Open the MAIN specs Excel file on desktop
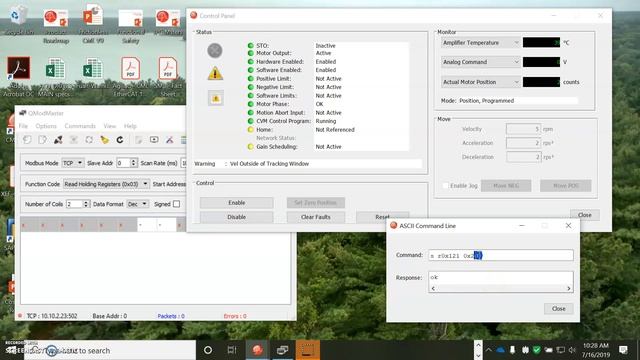The height and width of the screenshot is (360, 640). tap(55, 77)
